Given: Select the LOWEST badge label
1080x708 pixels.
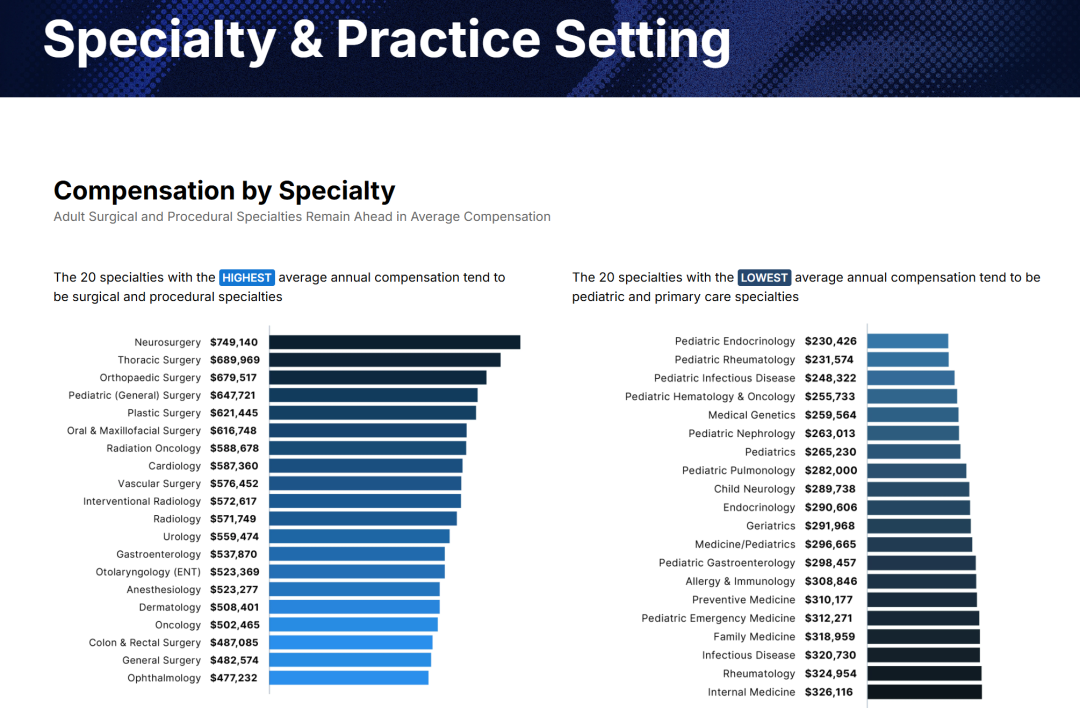Looking at the screenshot, I should (x=764, y=278).
